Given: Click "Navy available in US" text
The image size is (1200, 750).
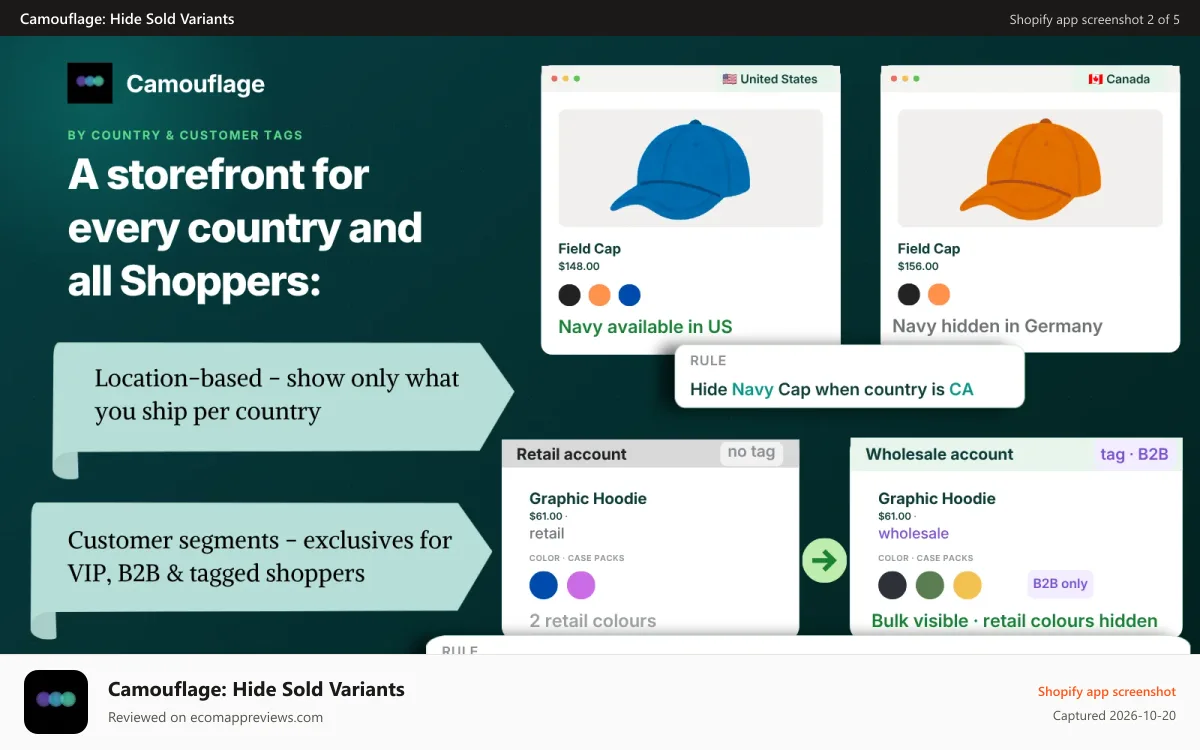Looking at the screenshot, I should click(x=645, y=327).
